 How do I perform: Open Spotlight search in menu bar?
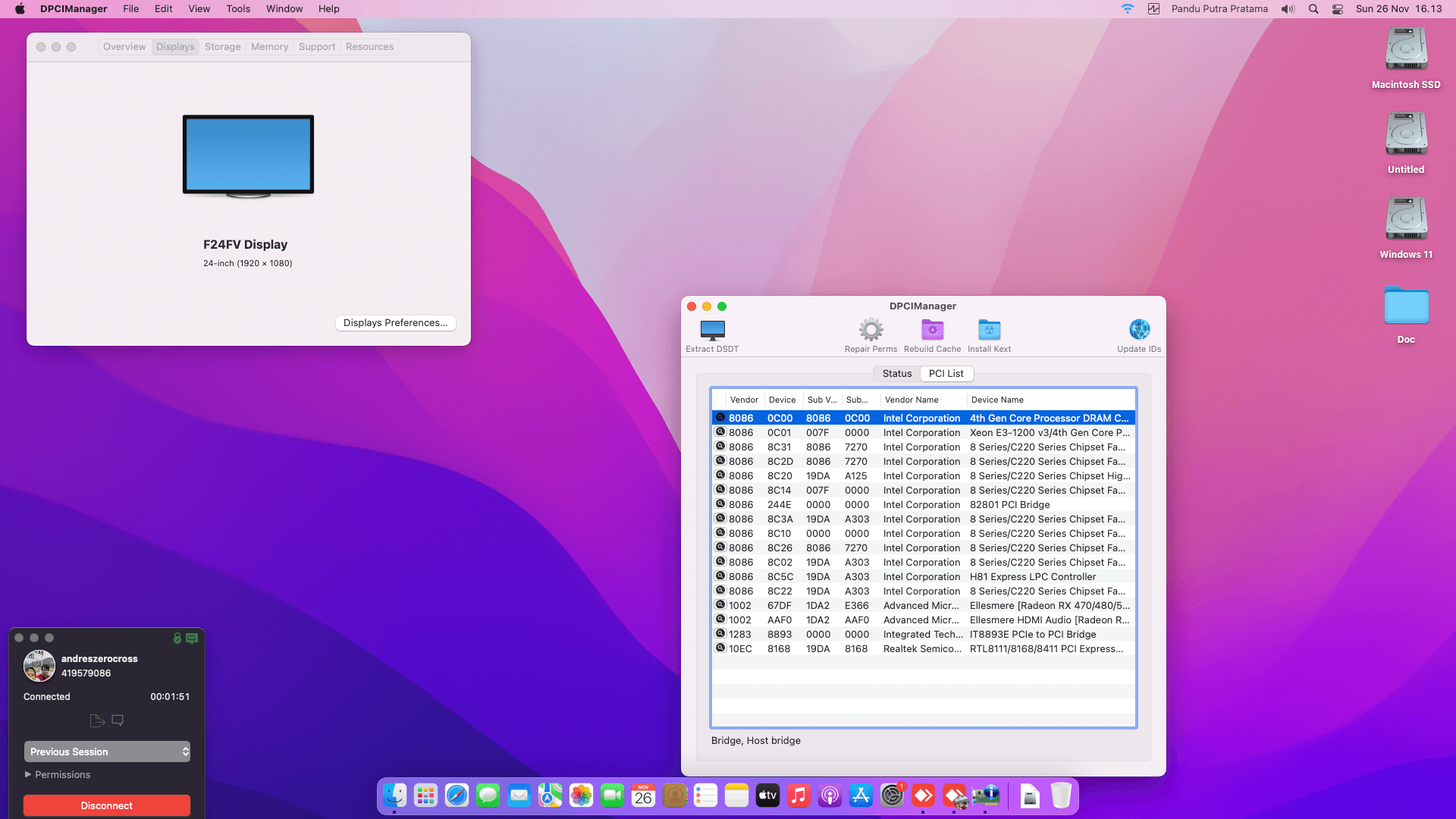coord(1313,9)
